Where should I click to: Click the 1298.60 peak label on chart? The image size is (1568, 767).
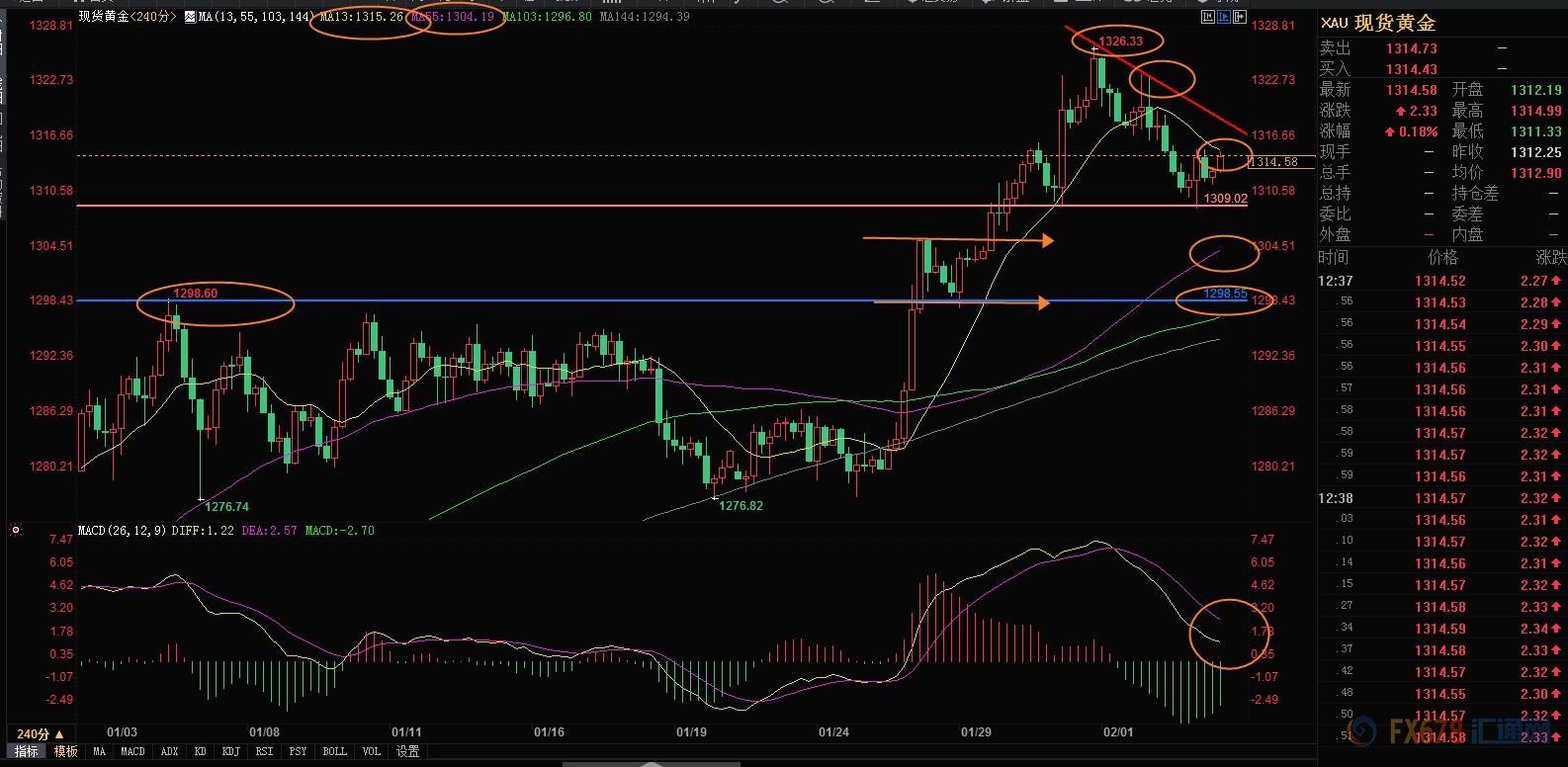click(x=195, y=294)
